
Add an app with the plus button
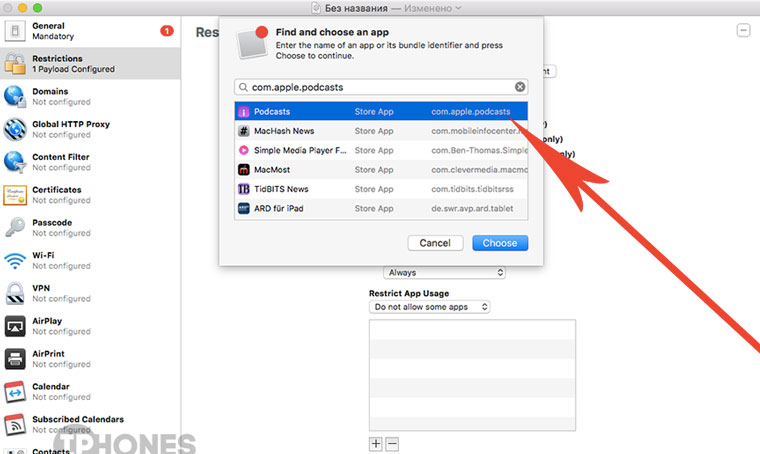coord(376,444)
